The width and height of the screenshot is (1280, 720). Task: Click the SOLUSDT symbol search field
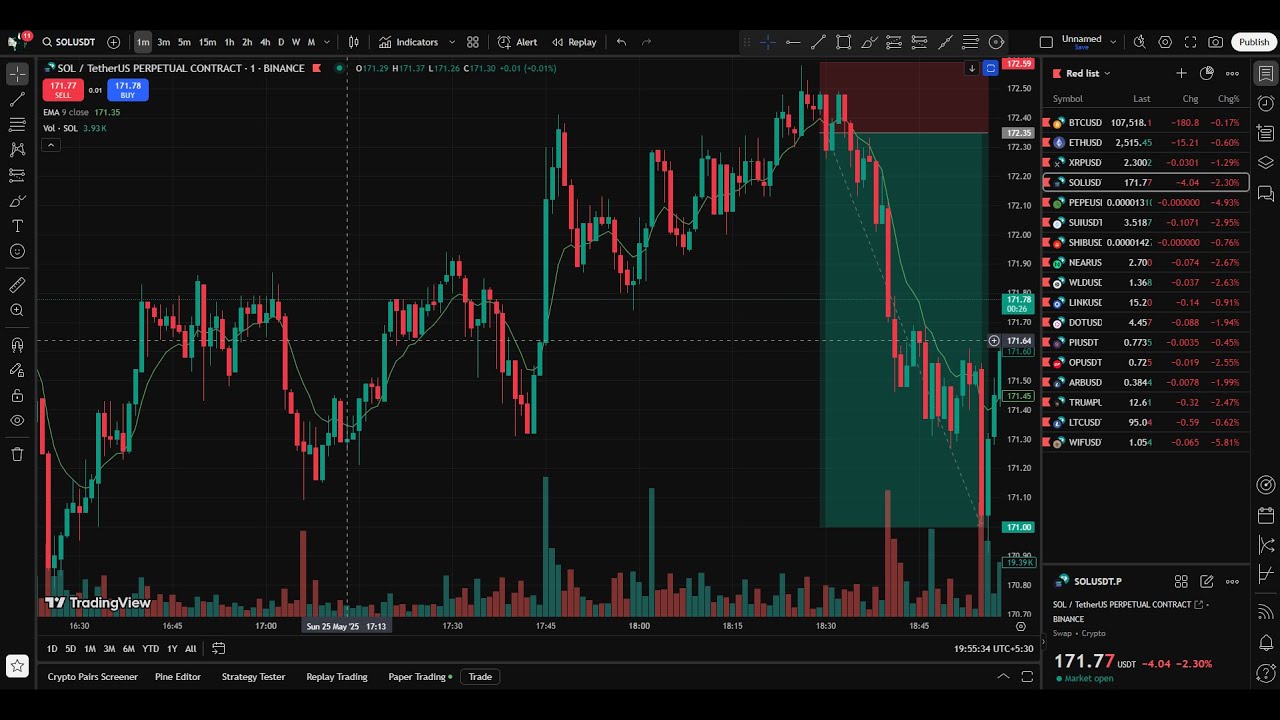click(x=68, y=42)
